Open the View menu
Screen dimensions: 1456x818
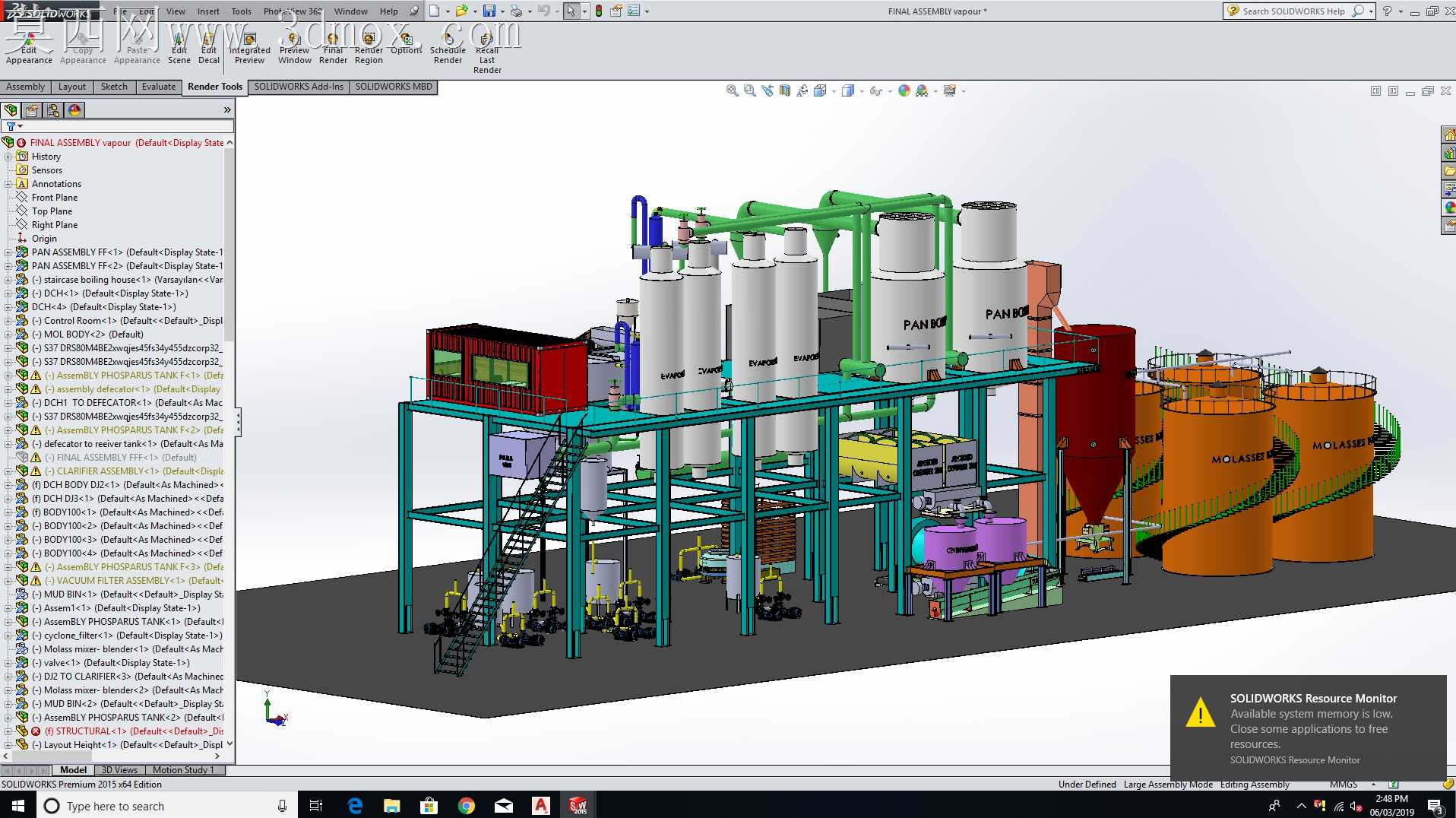[x=176, y=11]
